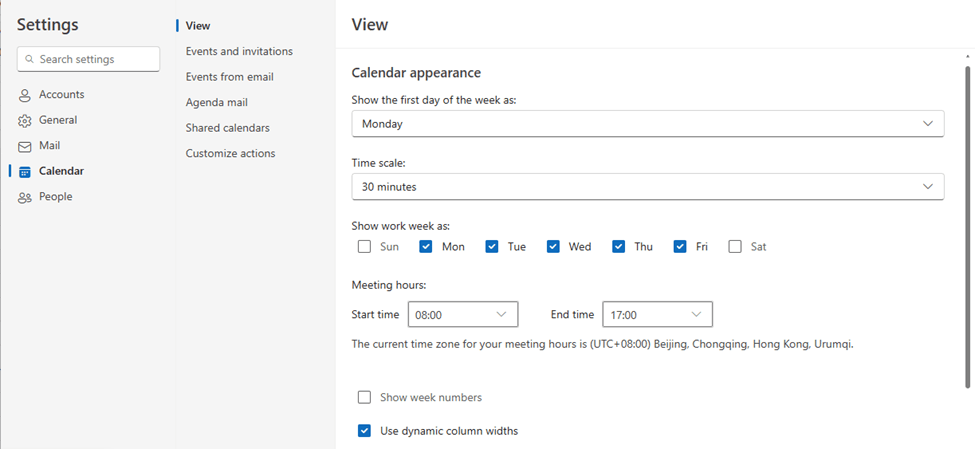The image size is (975, 449).
Task: Click the settings pane vertical scrollbar
Action: pyautogui.click(x=968, y=226)
